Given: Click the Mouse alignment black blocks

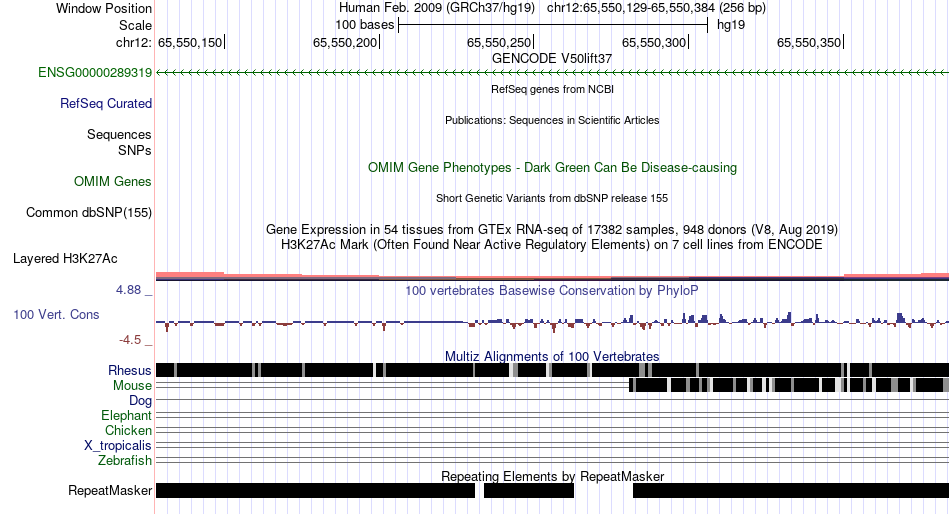Looking at the screenshot, I should 789,385.
